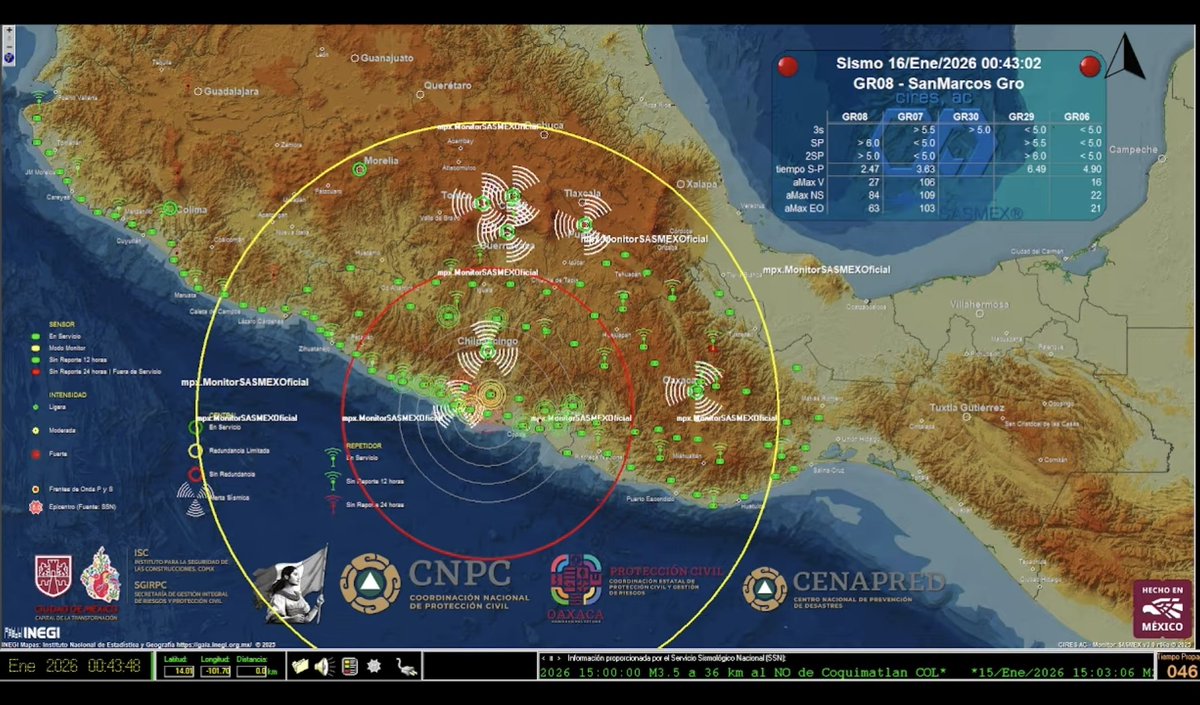Select the GR08 column header in the seismic table
This screenshot has height=705, width=1200.
coord(853,117)
